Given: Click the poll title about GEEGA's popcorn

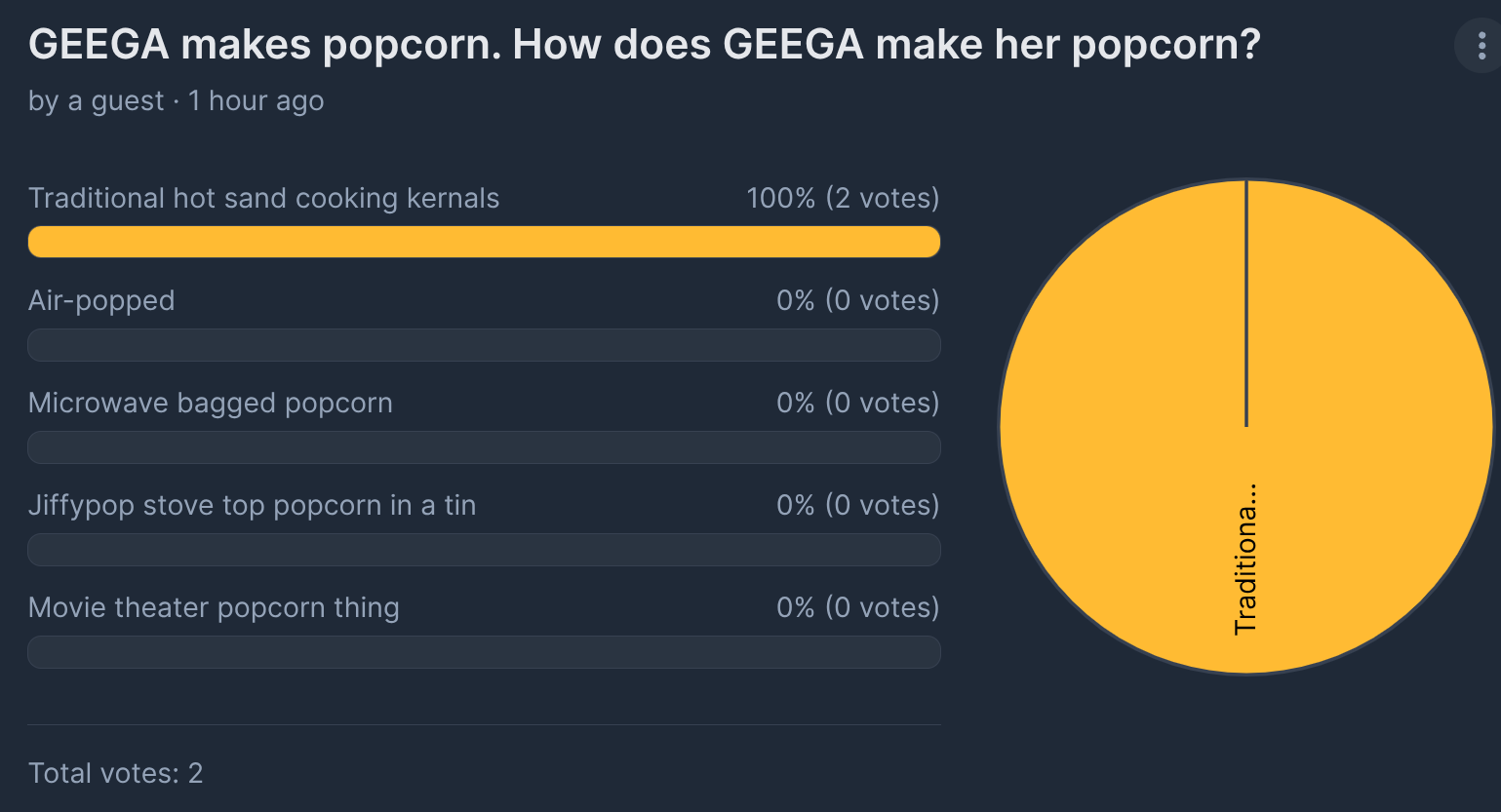Looking at the screenshot, I should pos(644,45).
